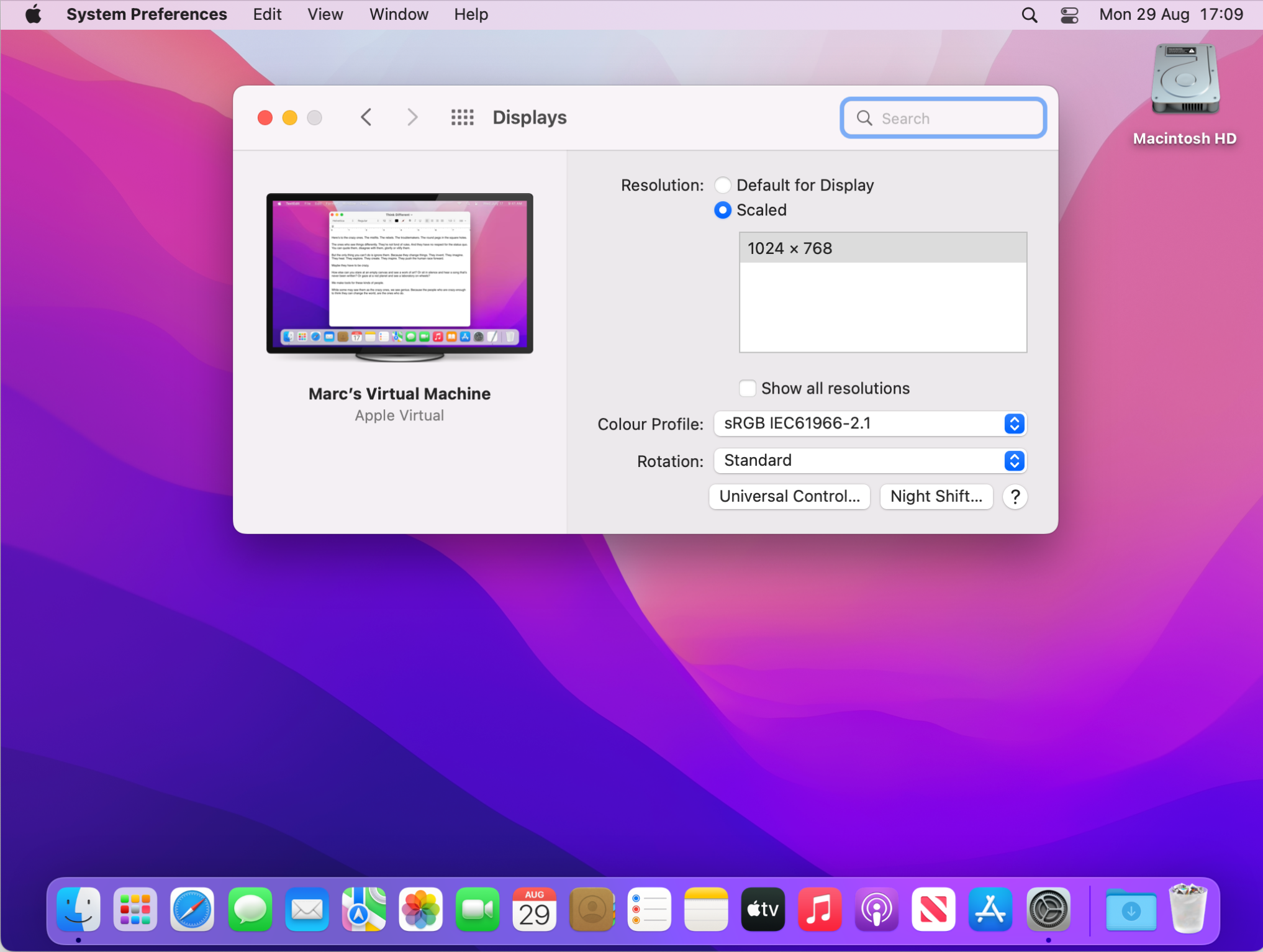Open News app in the Dock

pos(934,910)
